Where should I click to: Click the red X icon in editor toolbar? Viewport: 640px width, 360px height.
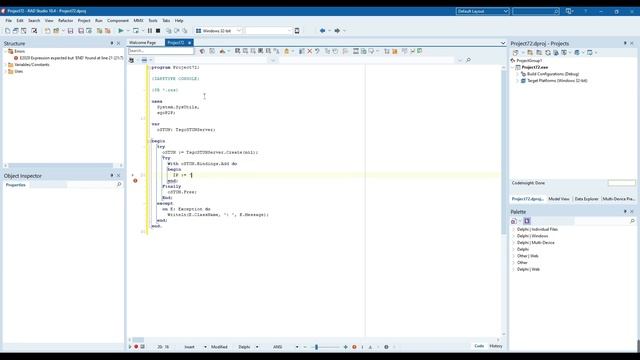(x=310, y=51)
